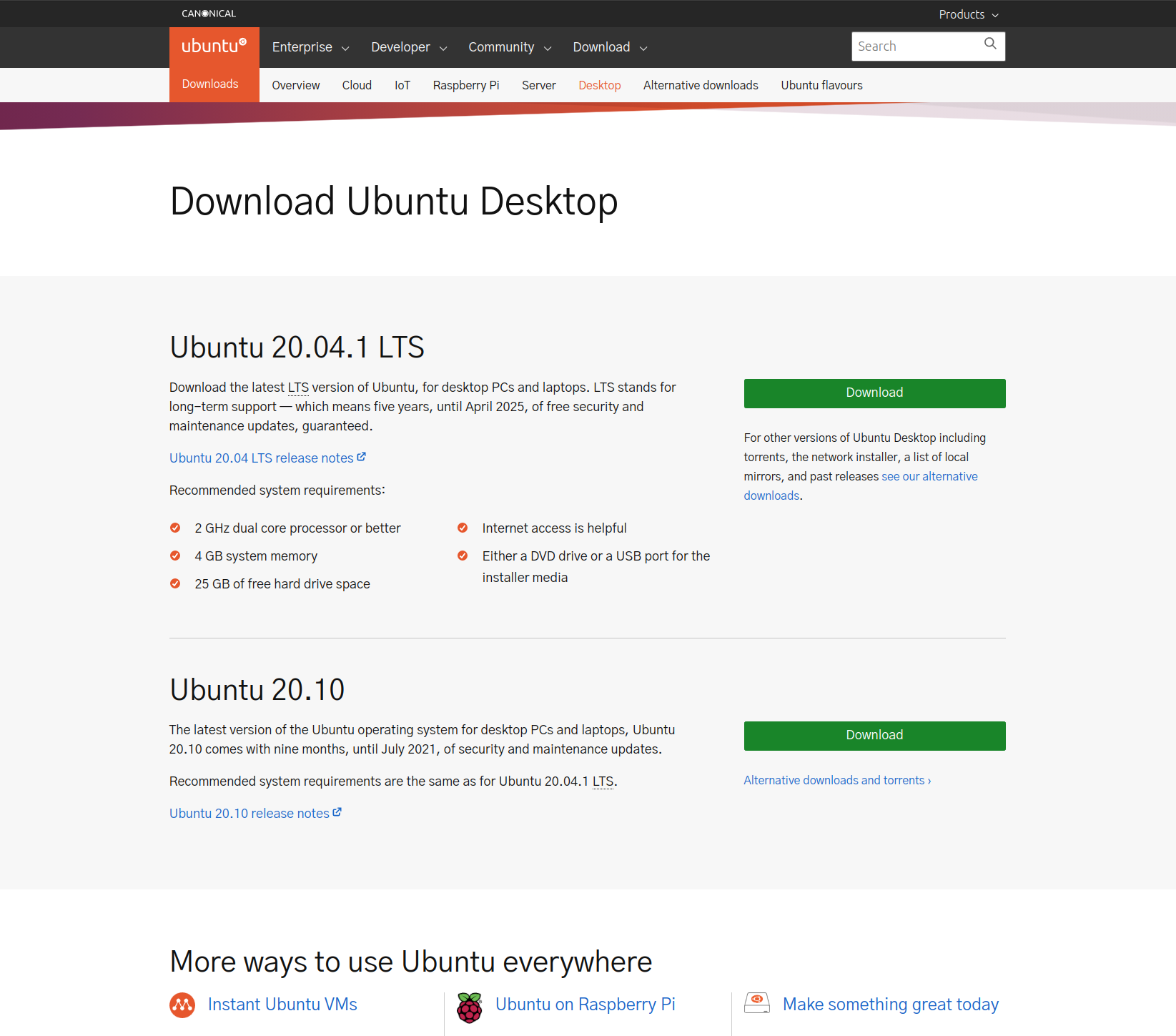
Task: Expand the Products dropdown
Action: tap(969, 14)
